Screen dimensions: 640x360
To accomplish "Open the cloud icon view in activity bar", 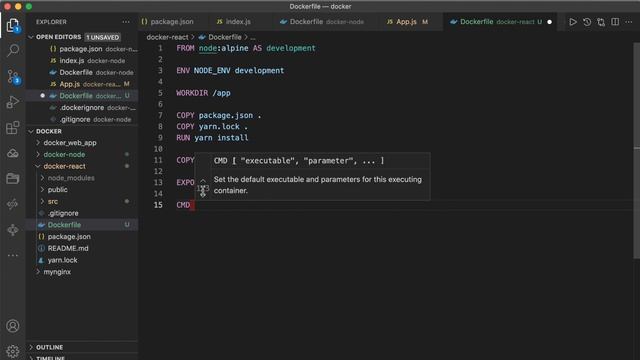I will [13, 153].
